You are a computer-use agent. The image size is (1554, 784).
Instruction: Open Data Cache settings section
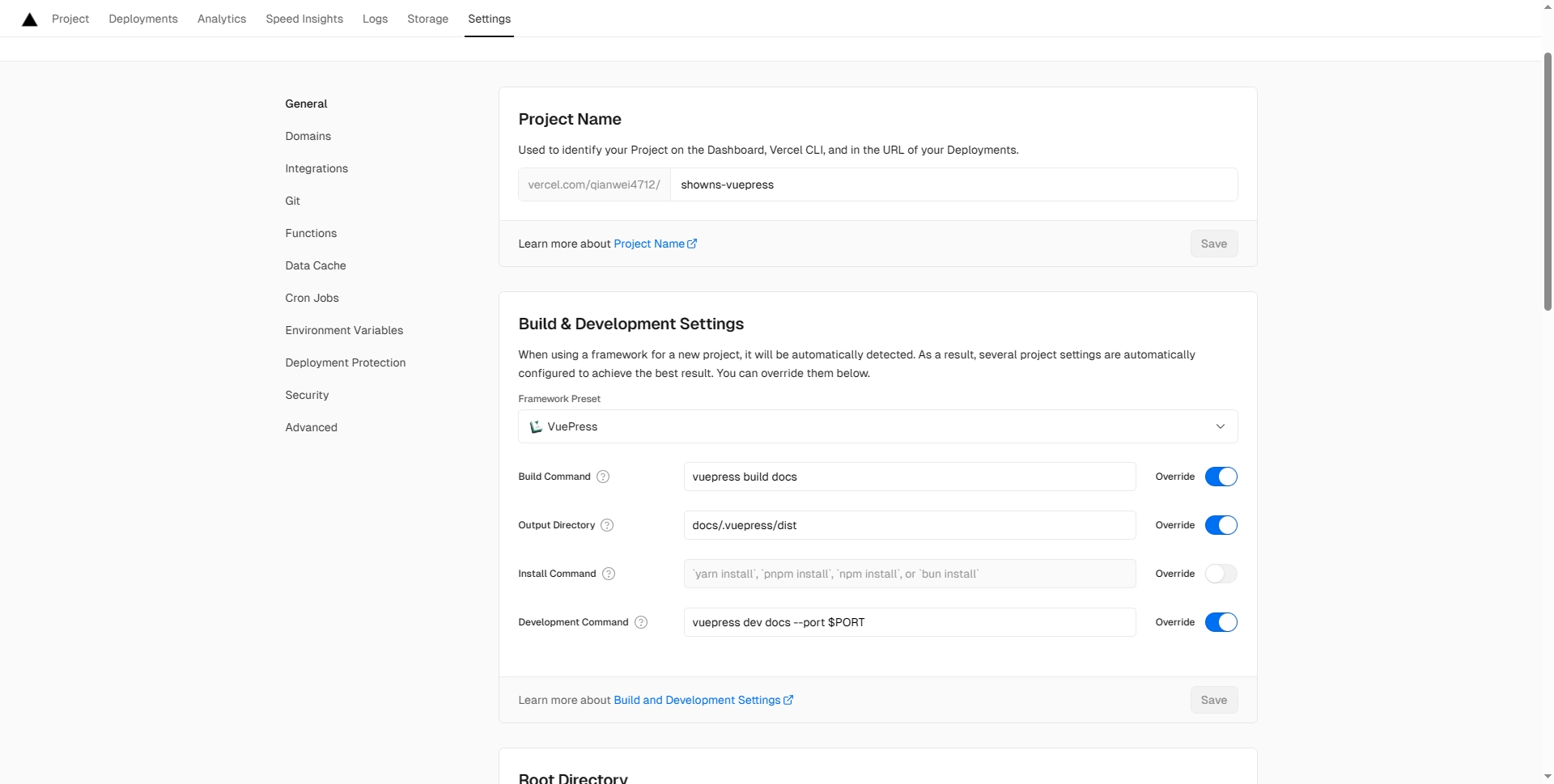(316, 265)
